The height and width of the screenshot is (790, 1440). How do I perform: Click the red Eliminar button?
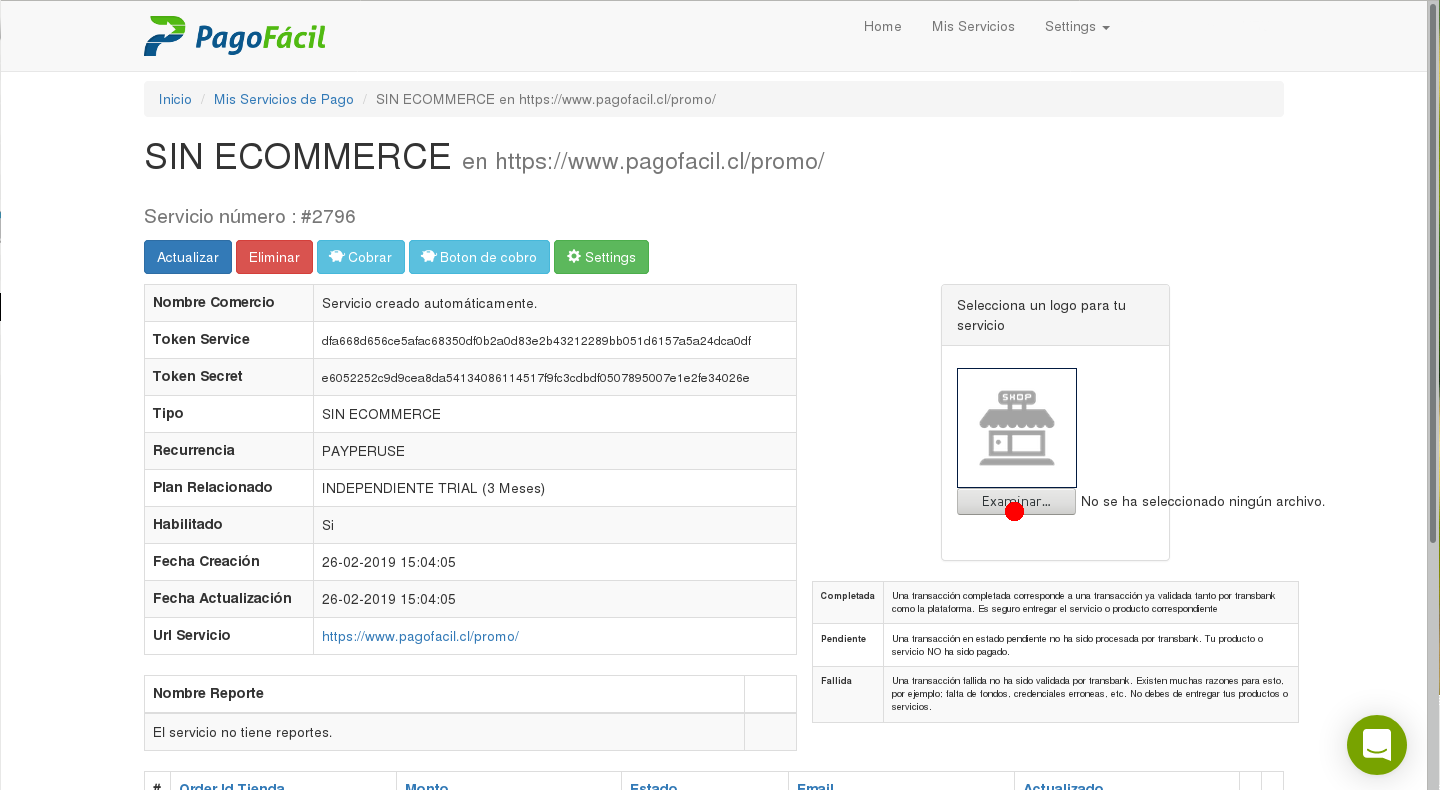tap(274, 257)
